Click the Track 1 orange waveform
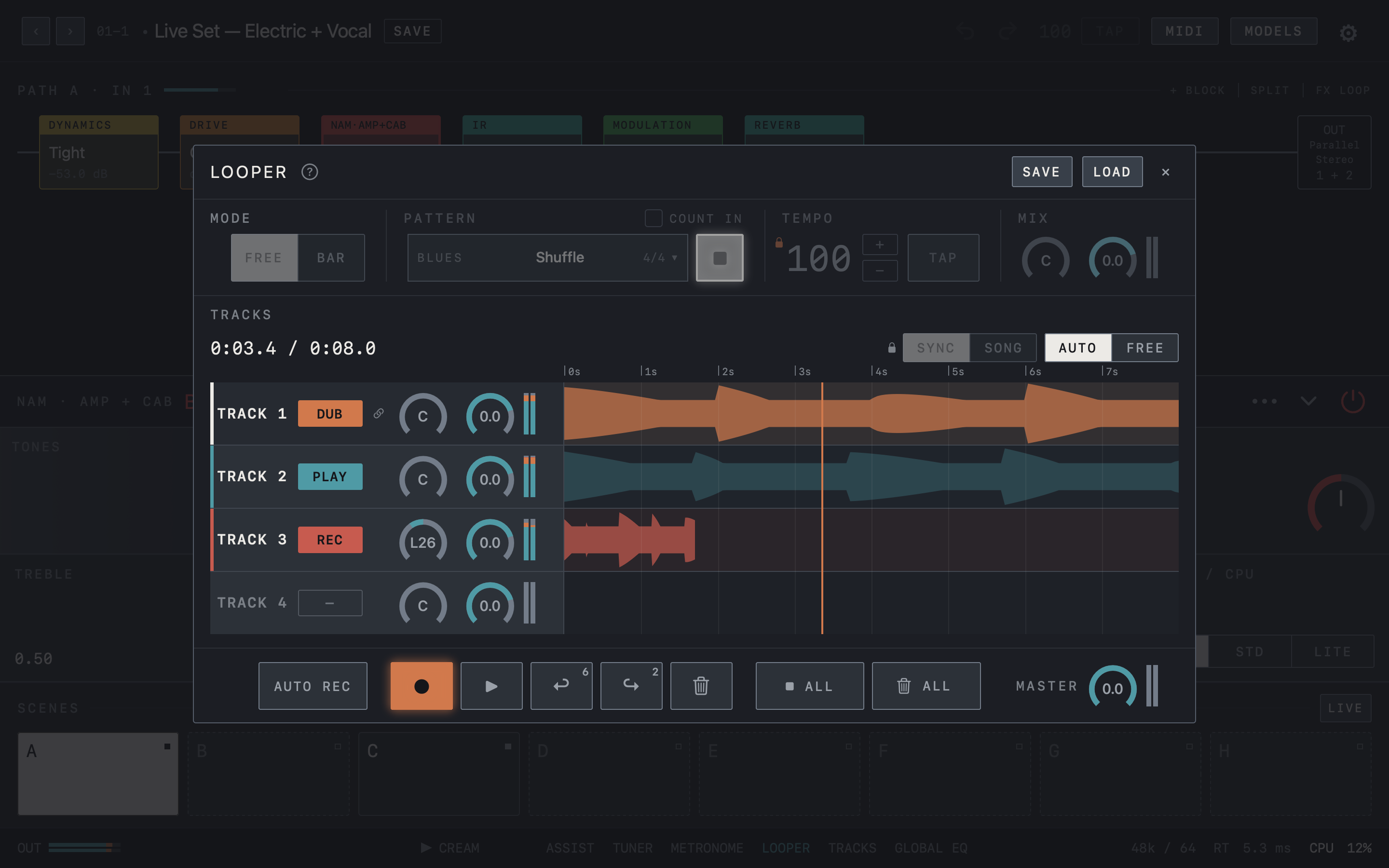The width and height of the screenshot is (1389, 868). (872, 413)
